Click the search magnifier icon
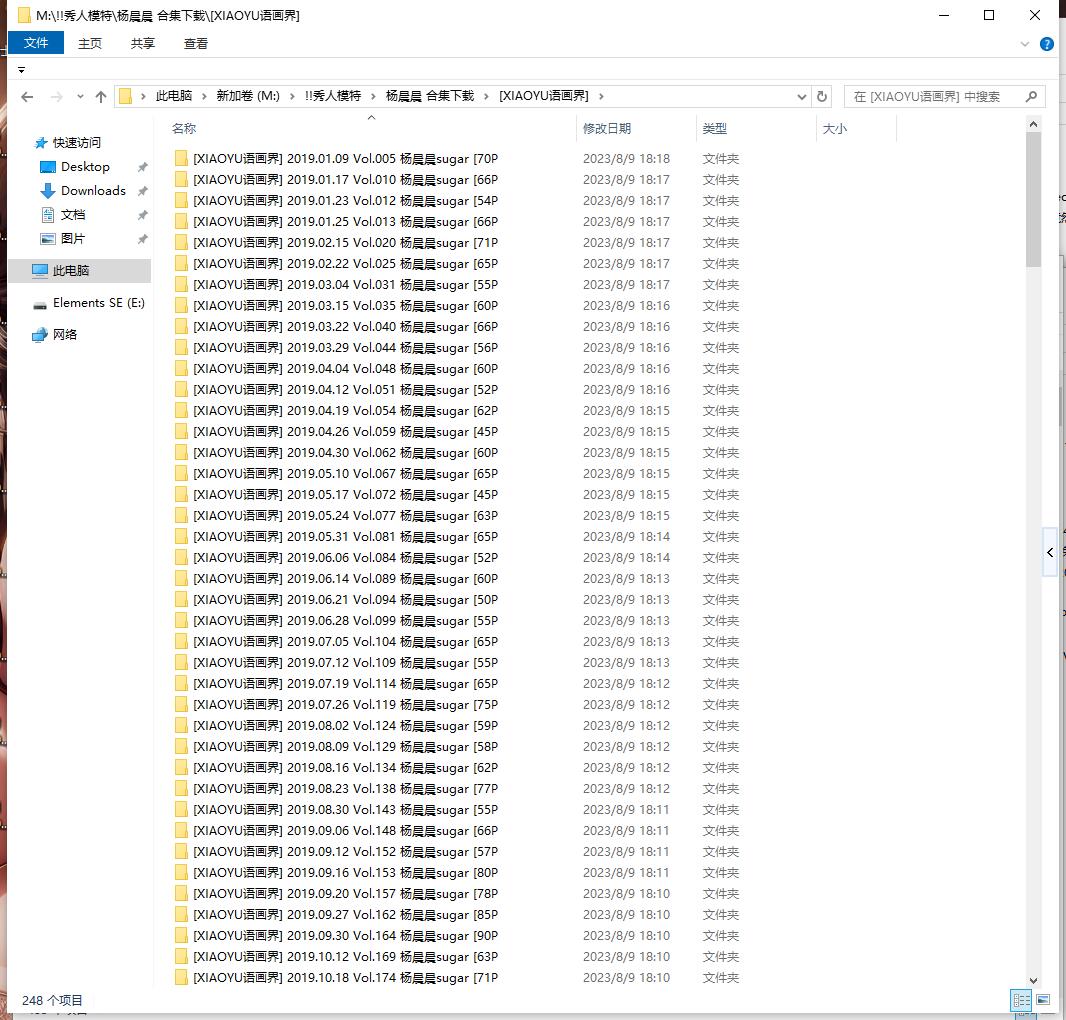Viewport: 1066px width, 1020px height. click(1031, 97)
